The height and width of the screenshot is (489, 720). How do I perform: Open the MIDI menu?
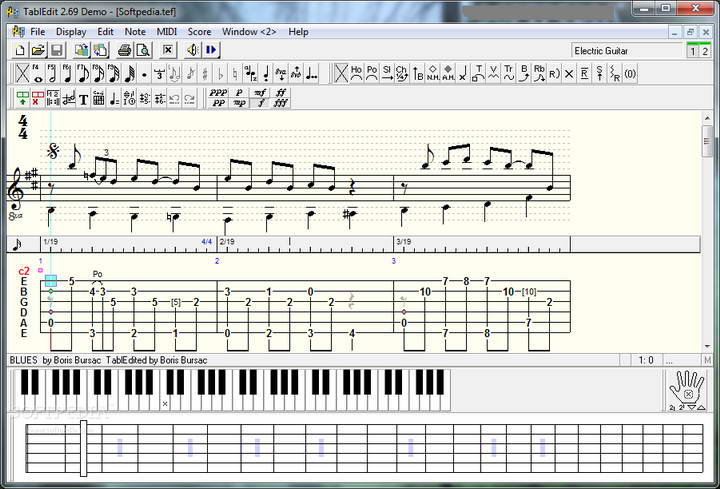pos(167,32)
